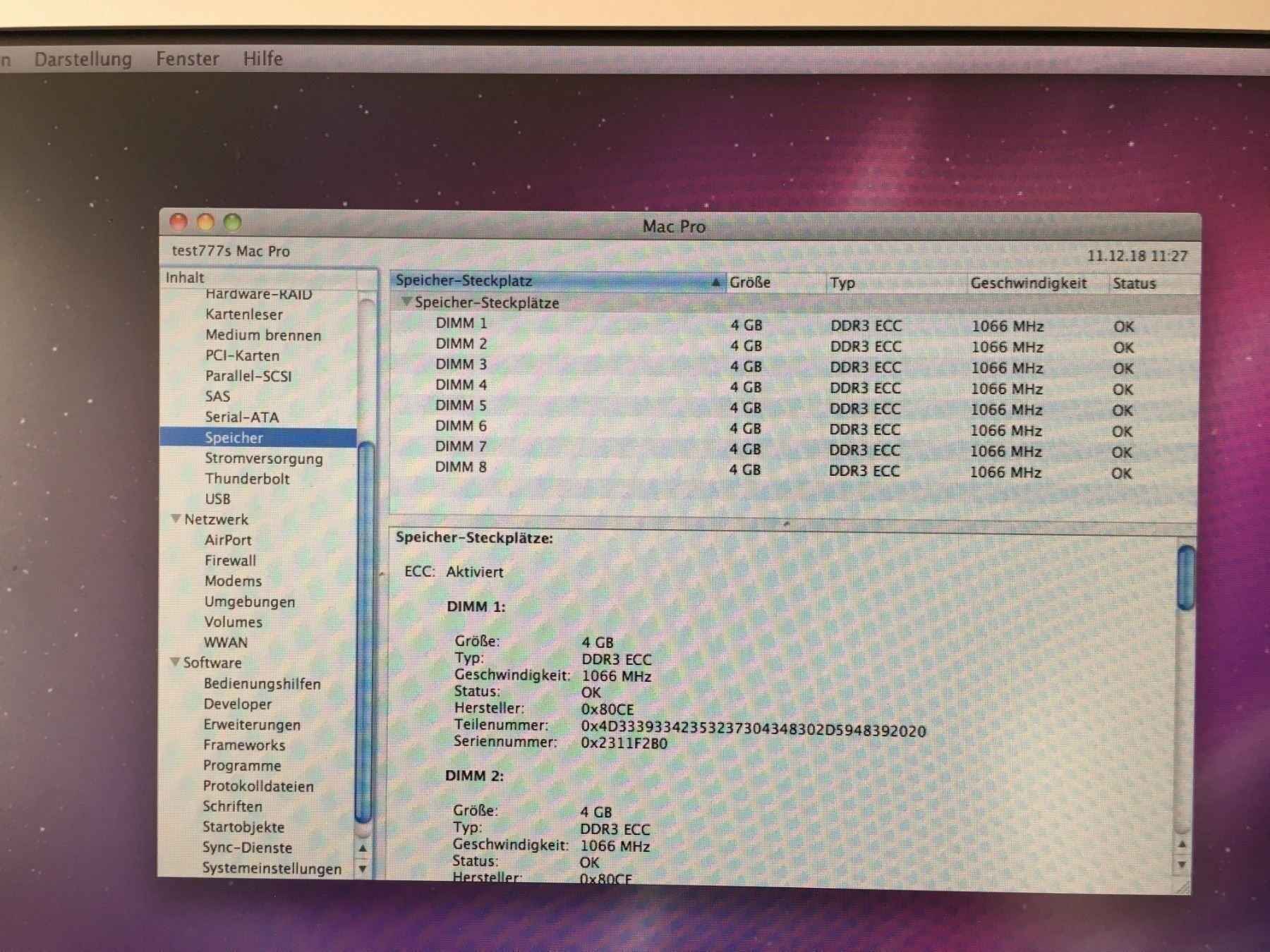Click detail pane scroll up arrow
Viewport: 1270px width, 952px height.
point(1183,844)
